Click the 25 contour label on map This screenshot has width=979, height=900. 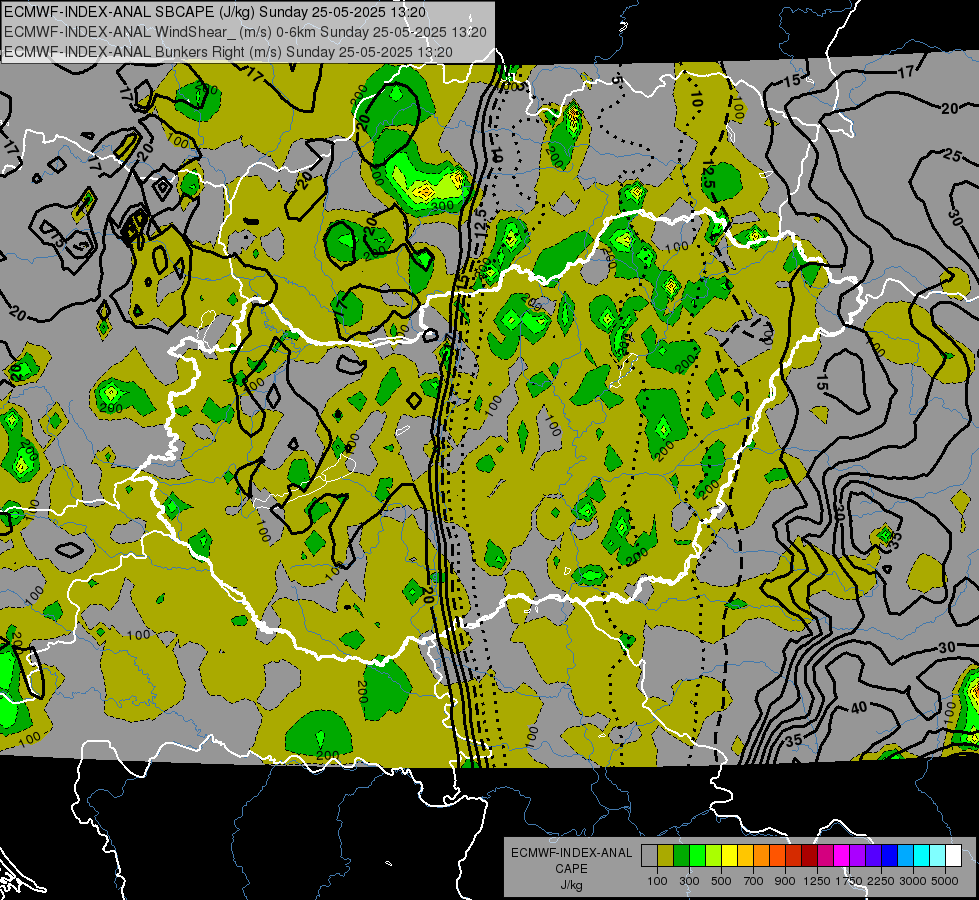point(952,155)
